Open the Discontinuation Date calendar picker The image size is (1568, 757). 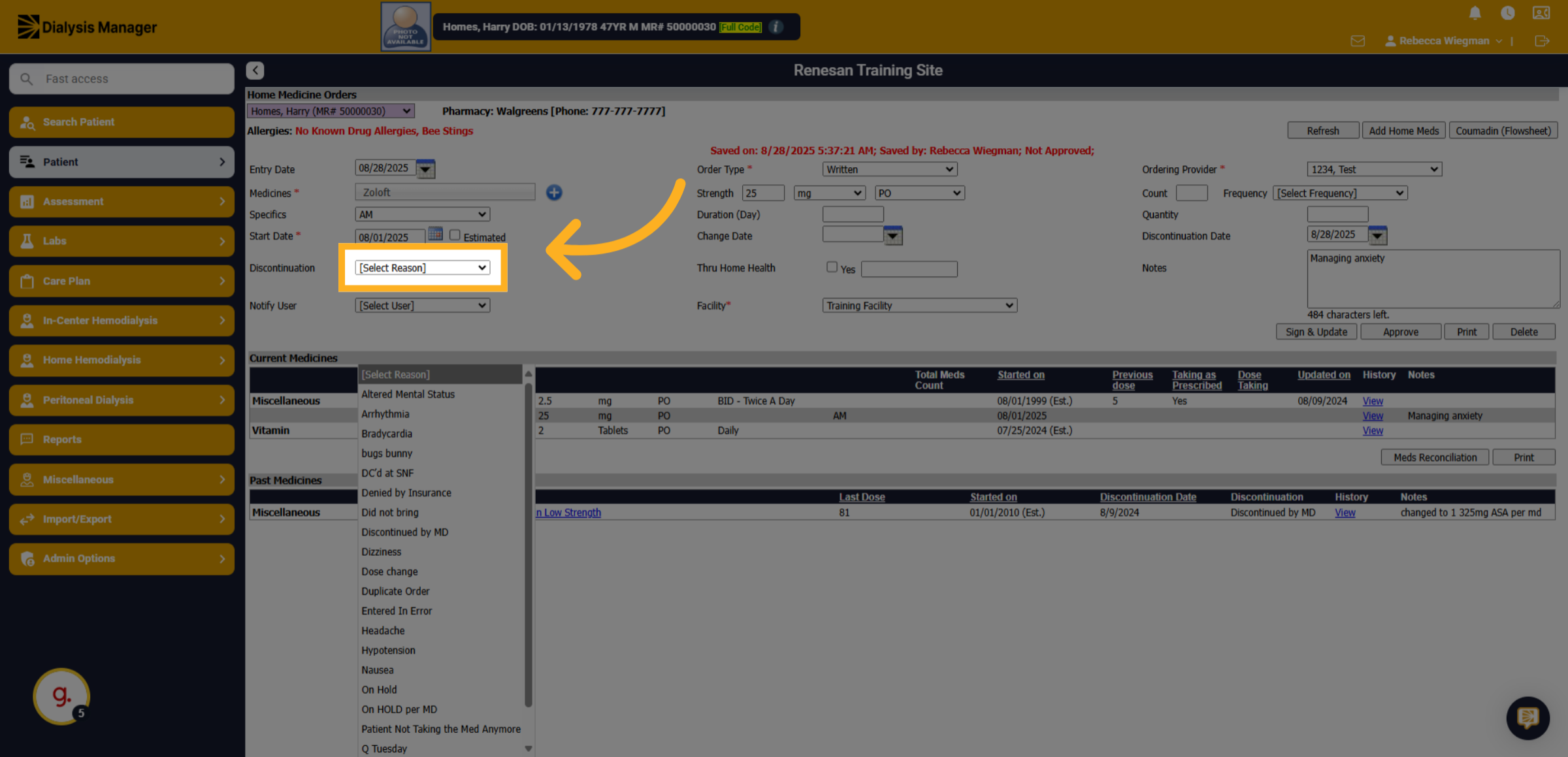click(x=1377, y=235)
